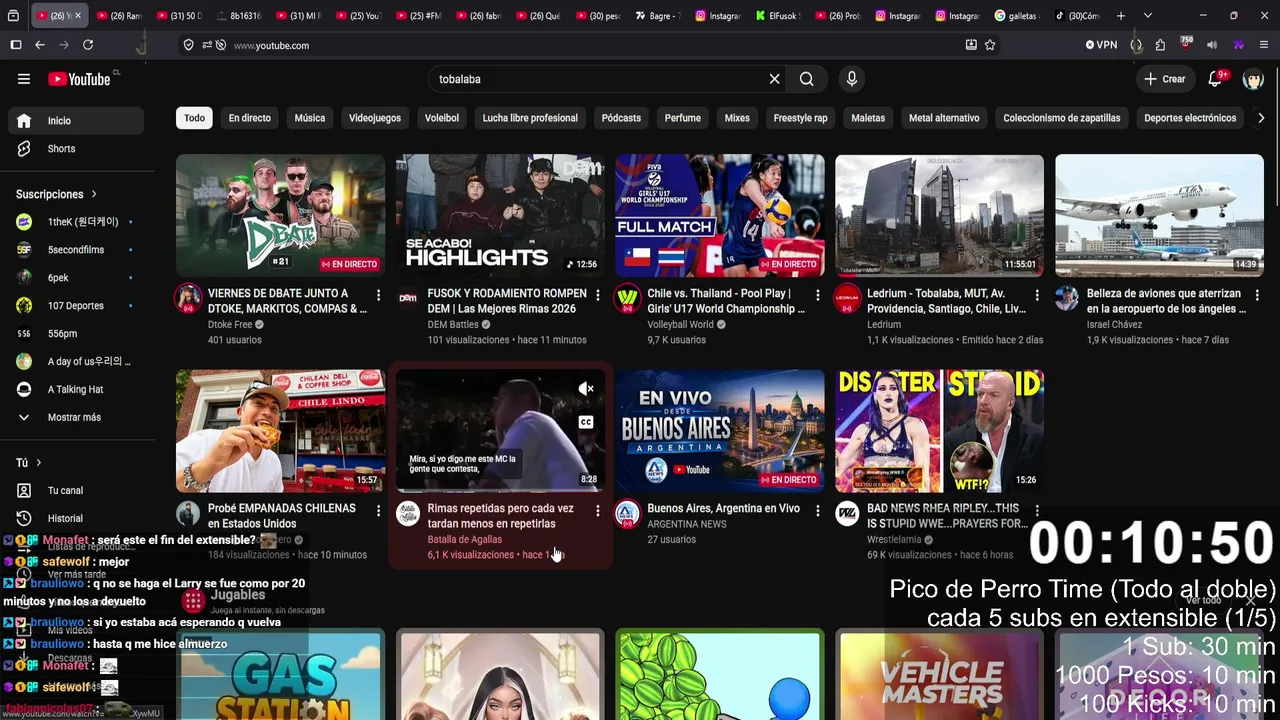Click the install/download icon in the address bar
The width and height of the screenshot is (1280, 720).
click(971, 45)
